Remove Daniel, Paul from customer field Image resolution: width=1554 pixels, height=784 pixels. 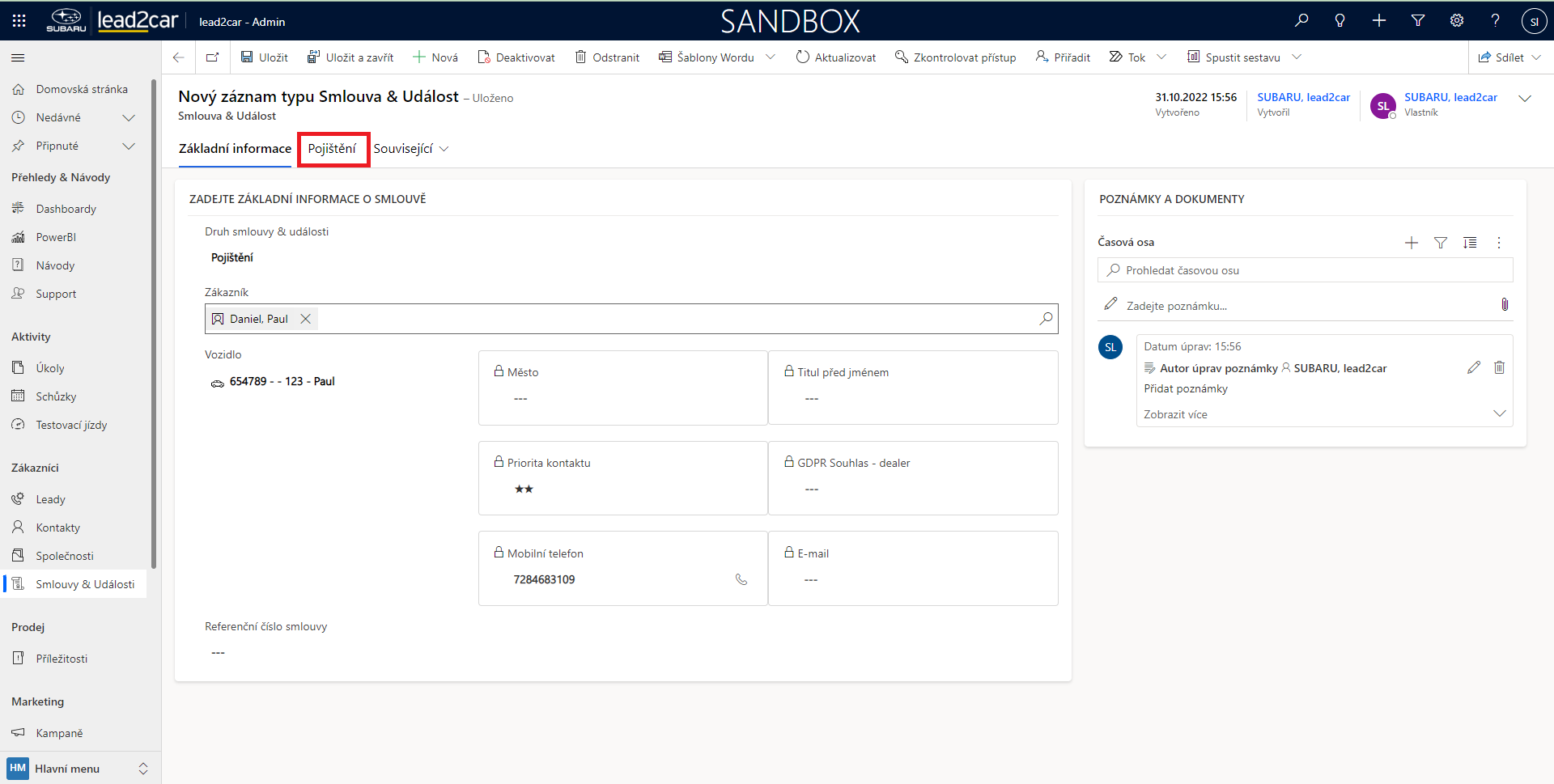point(306,319)
